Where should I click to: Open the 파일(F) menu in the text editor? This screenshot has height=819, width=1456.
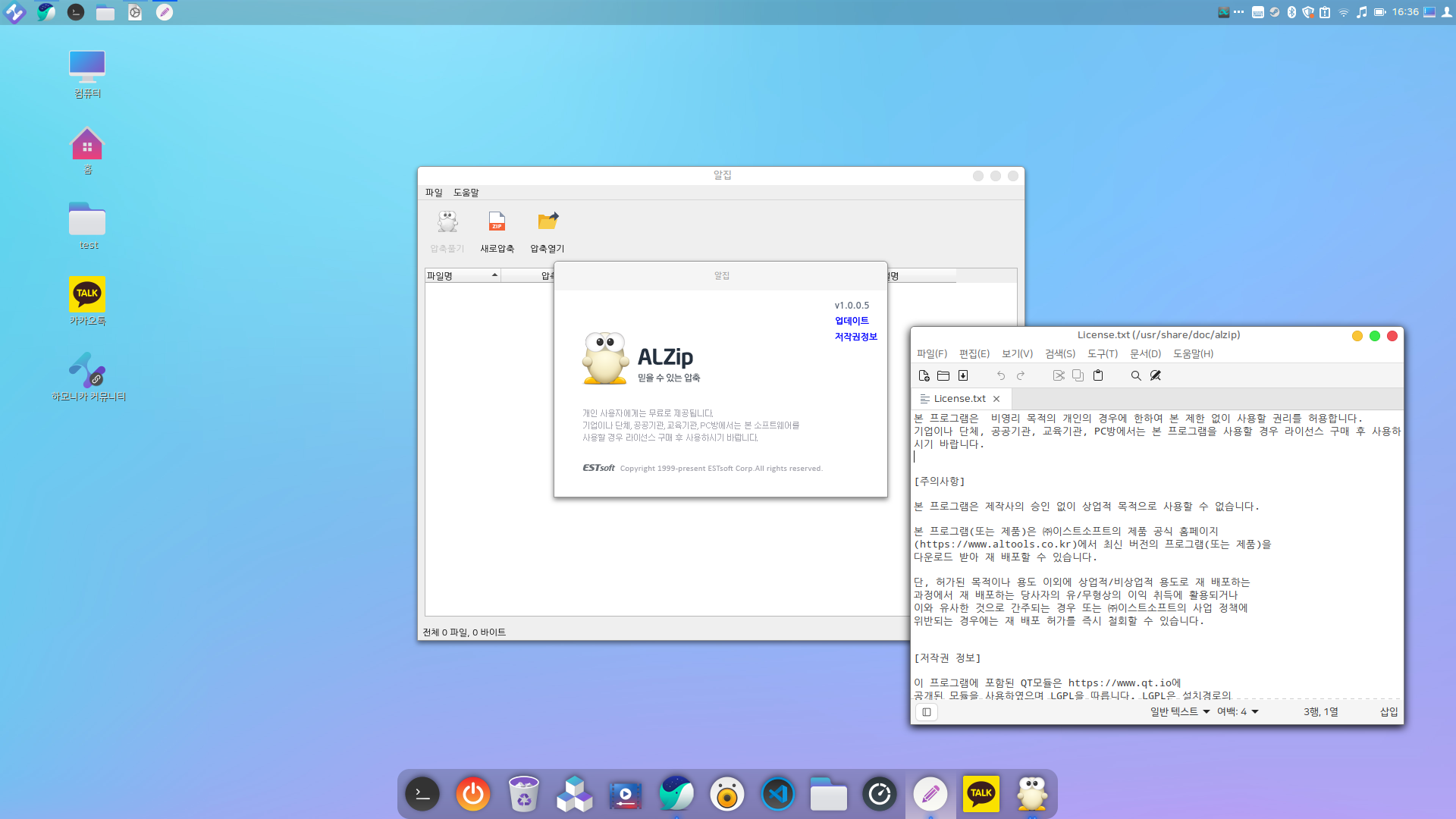coord(932,354)
